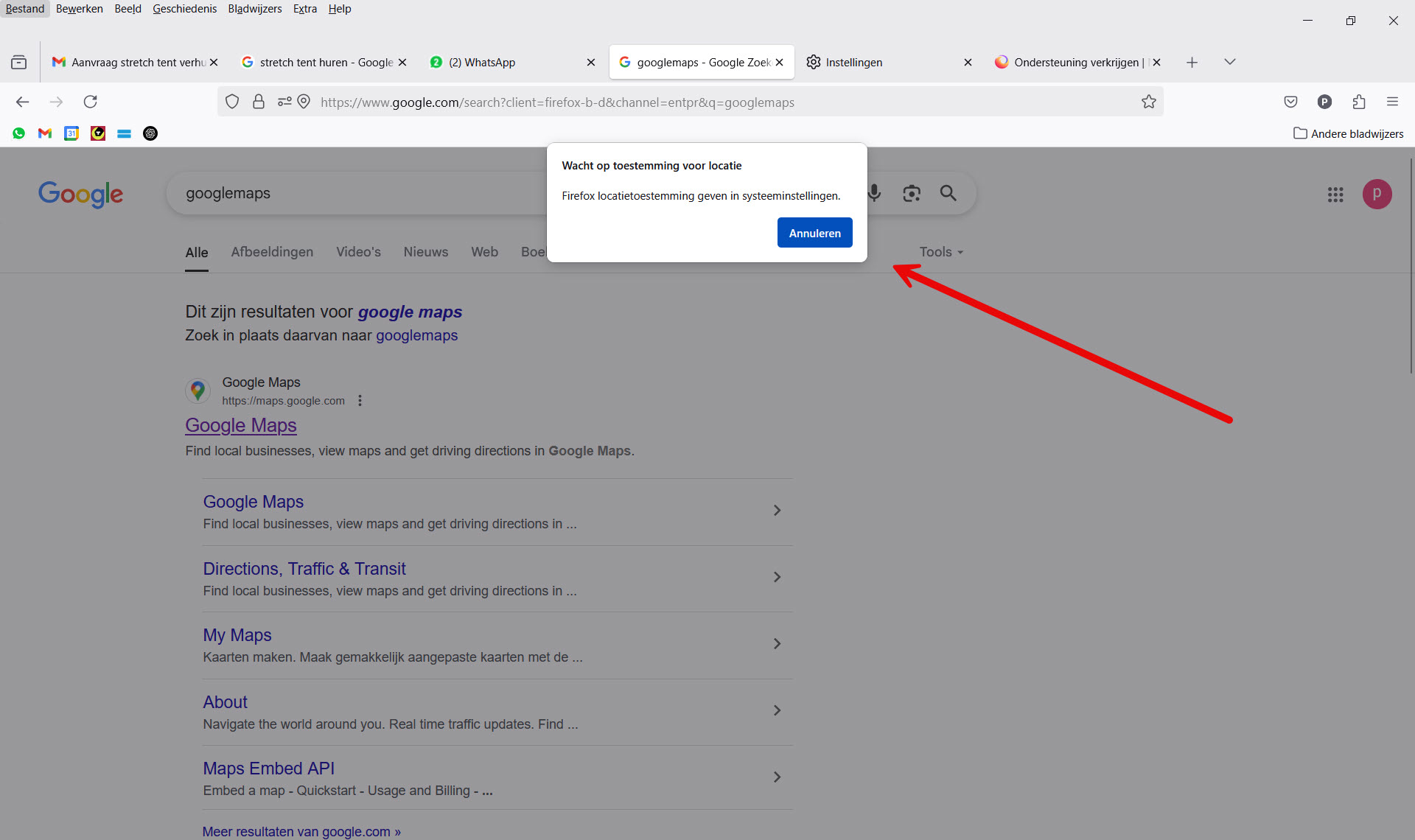The height and width of the screenshot is (840, 1415).
Task: Go back to the previous page
Action: 22,102
